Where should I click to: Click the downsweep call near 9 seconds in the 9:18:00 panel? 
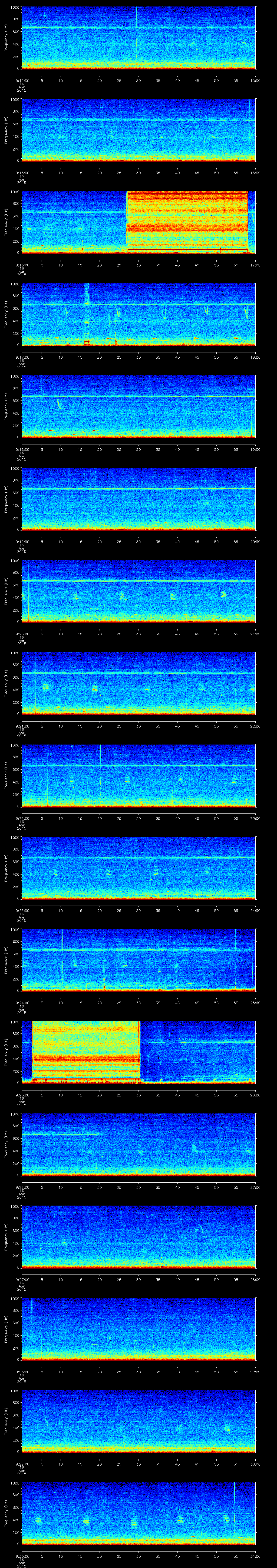pyautogui.click(x=59, y=403)
